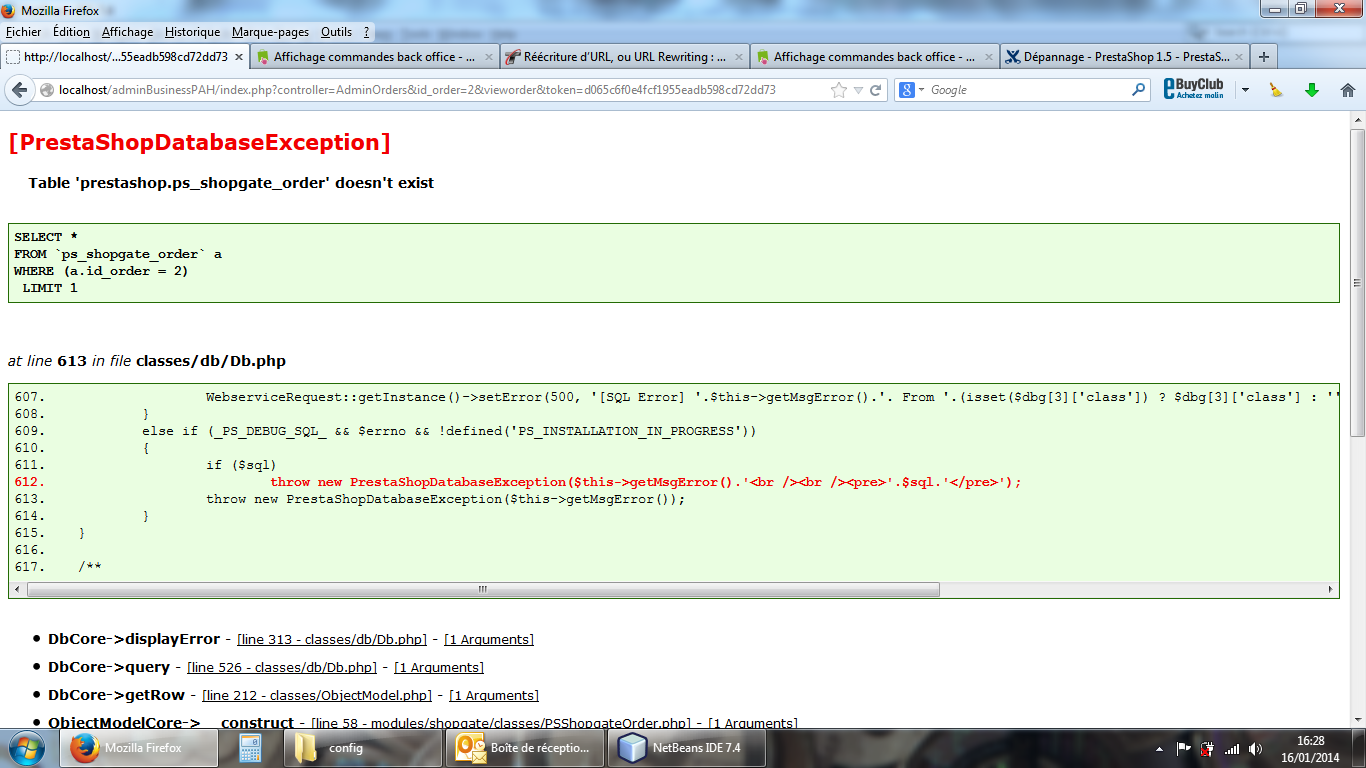Open the Windows Start button
The height and width of the screenshot is (768, 1366).
[x=27, y=747]
